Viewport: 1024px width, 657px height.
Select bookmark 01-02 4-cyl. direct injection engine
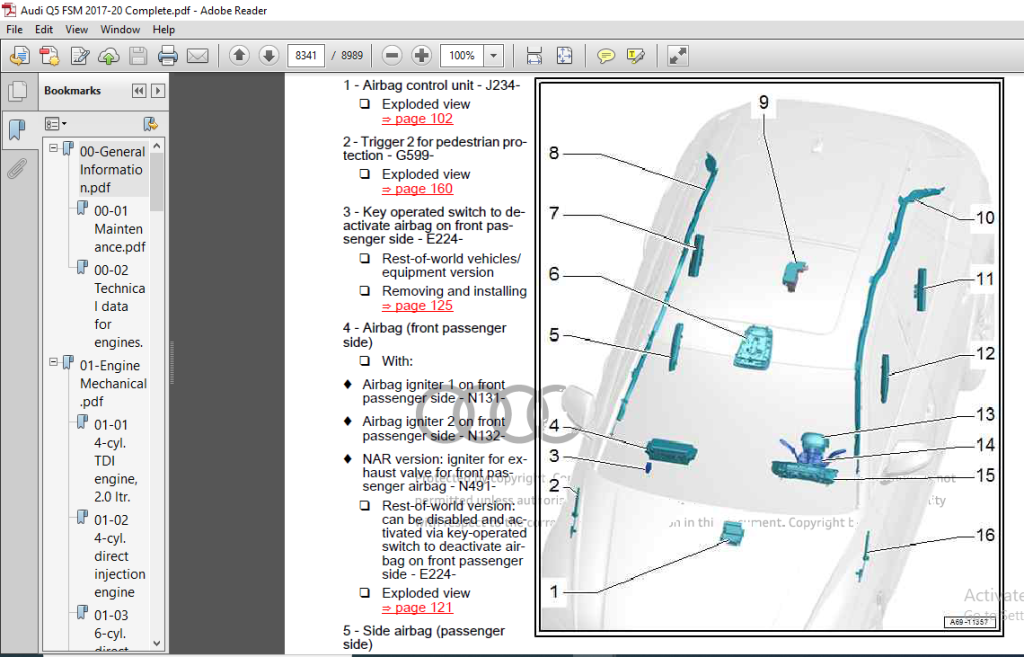pyautogui.click(x=120, y=556)
